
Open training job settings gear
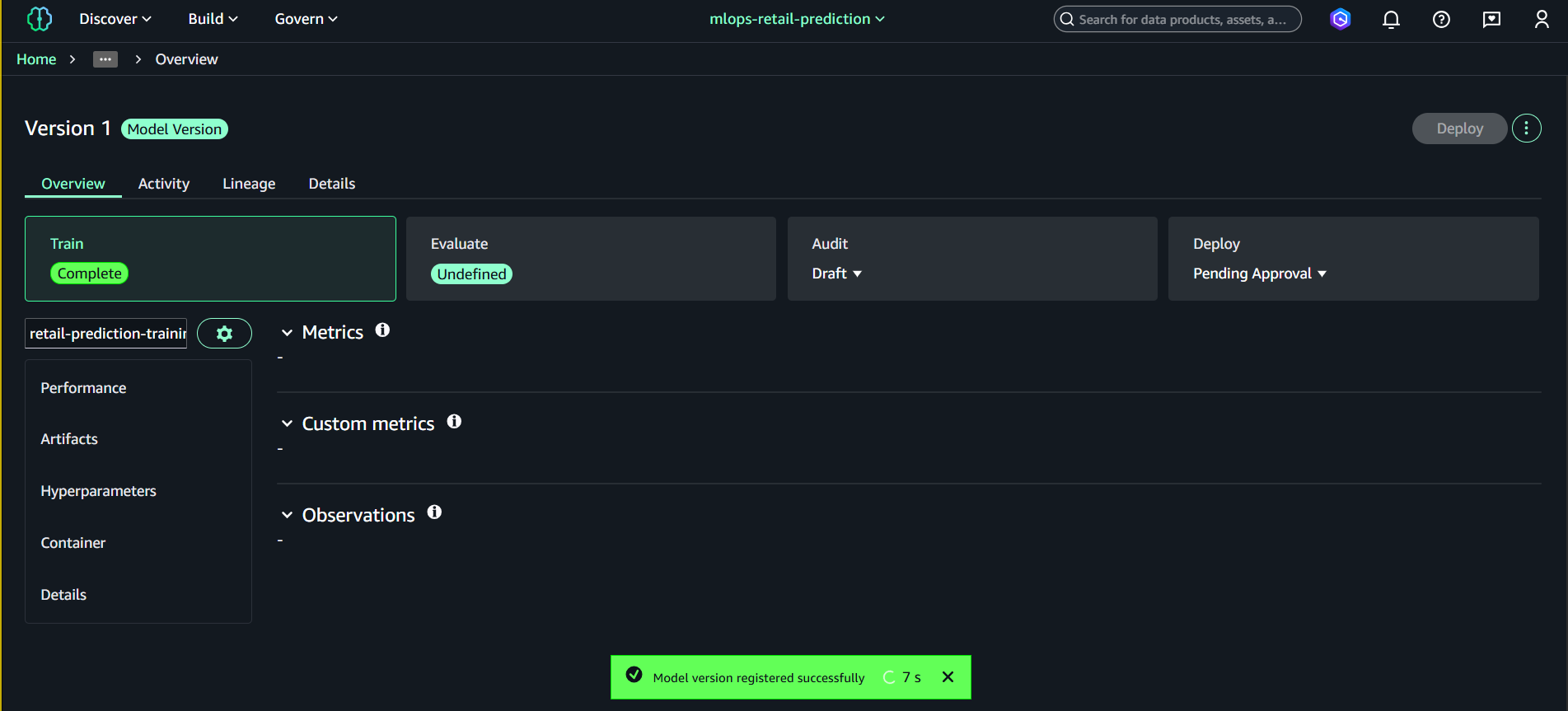coord(224,334)
